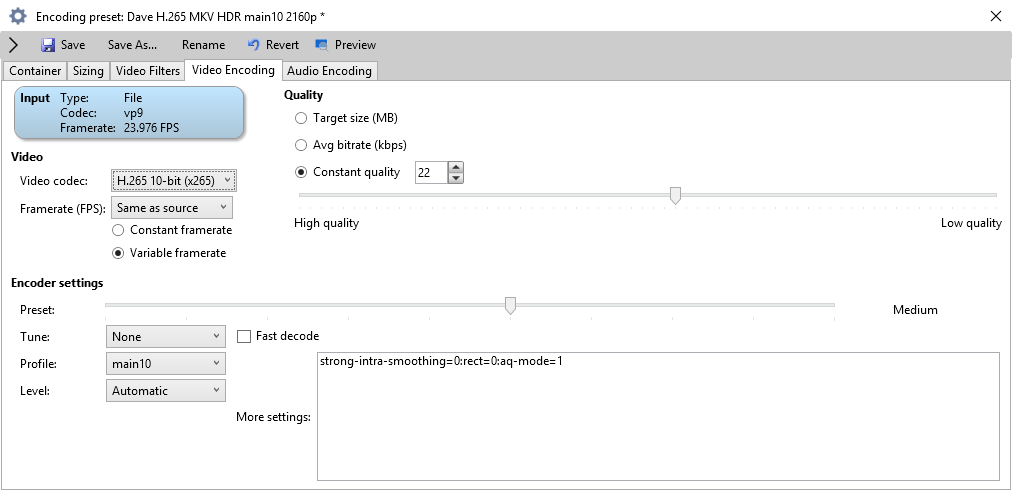Choose Constant framerate radio button

117,230
